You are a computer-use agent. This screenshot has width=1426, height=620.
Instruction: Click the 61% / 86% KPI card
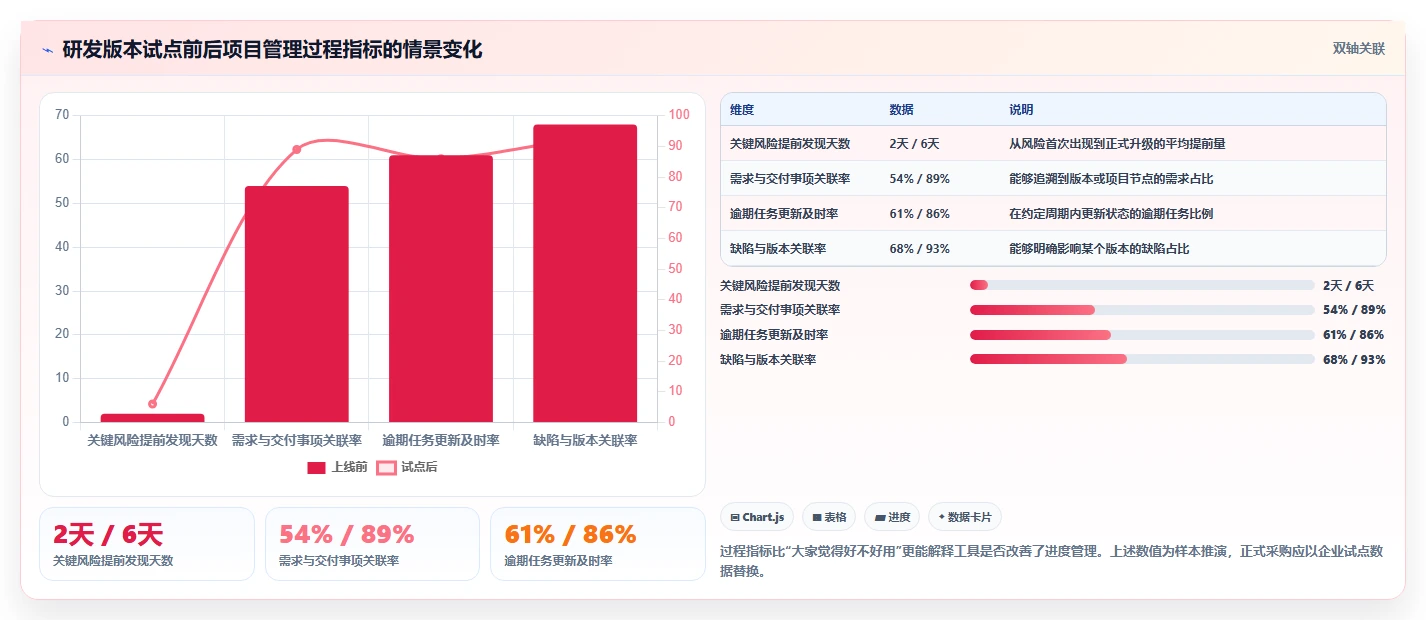coord(598,544)
